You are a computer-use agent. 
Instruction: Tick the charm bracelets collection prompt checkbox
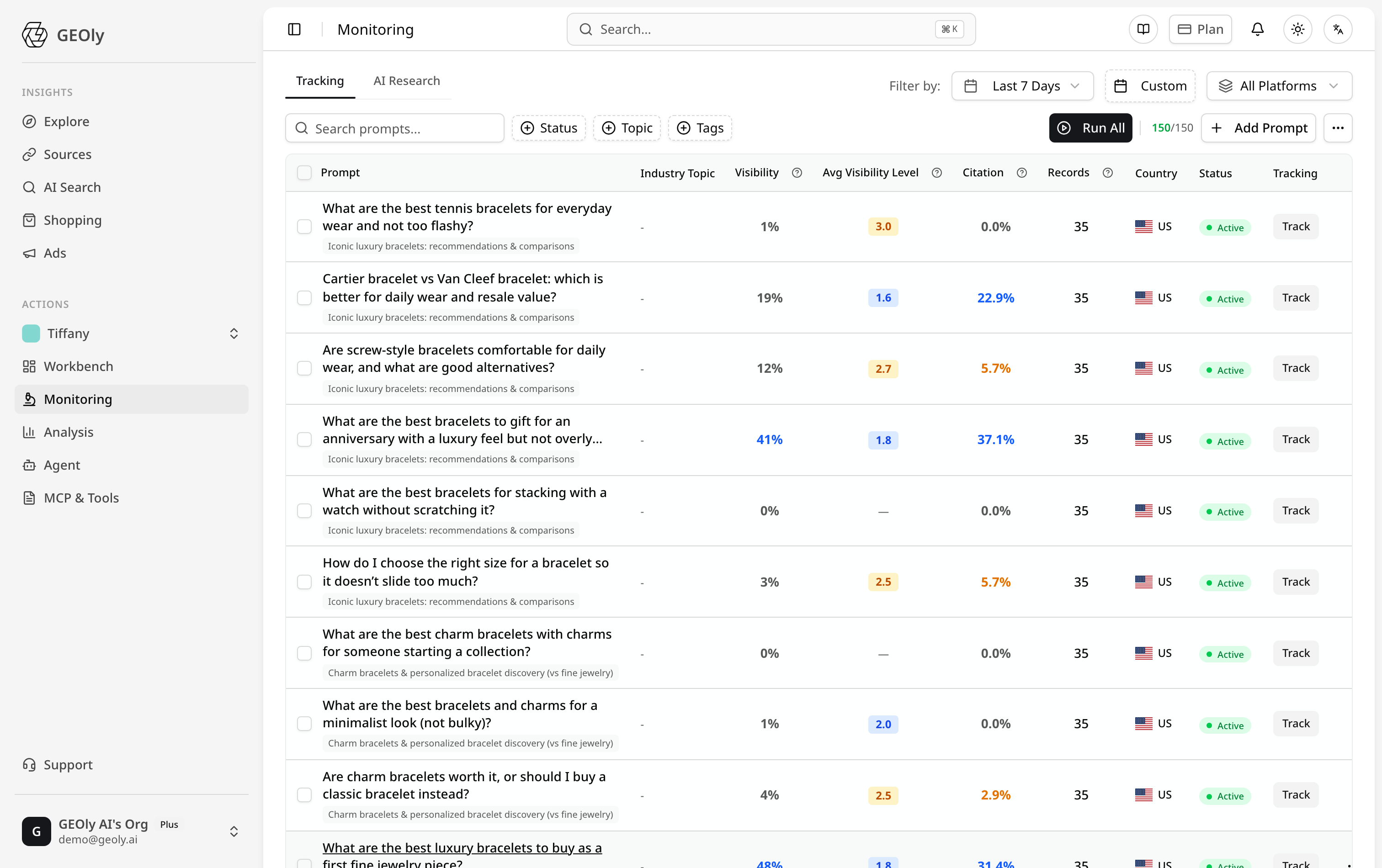(304, 653)
